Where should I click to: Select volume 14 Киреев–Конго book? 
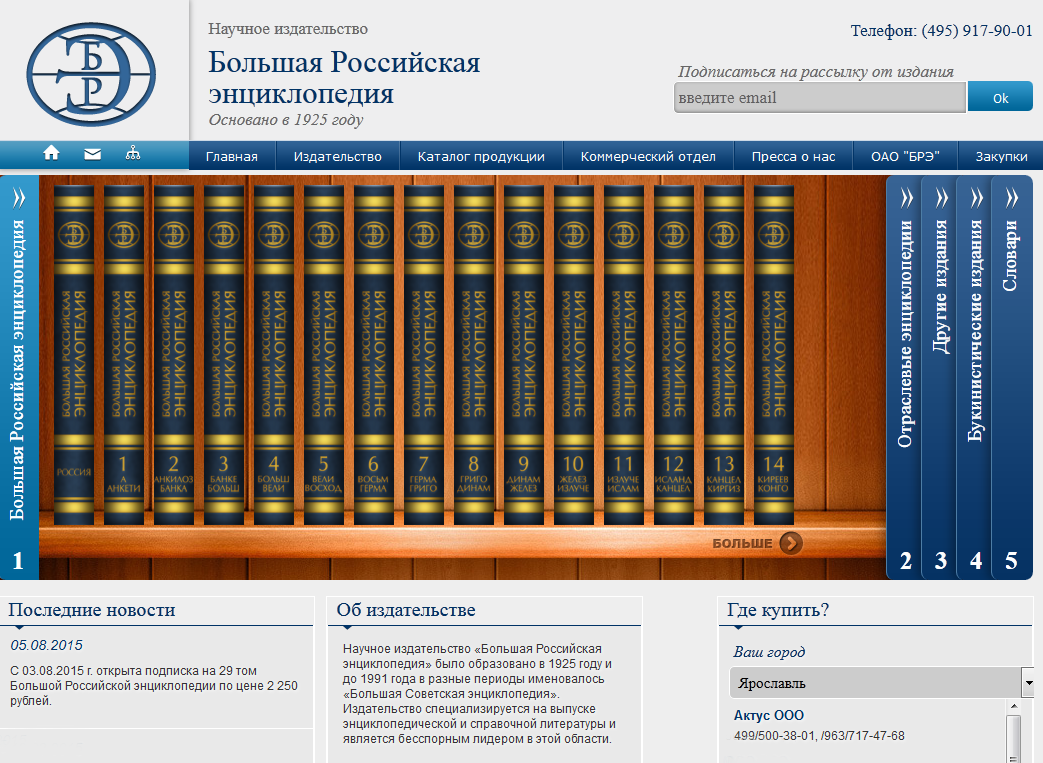774,355
